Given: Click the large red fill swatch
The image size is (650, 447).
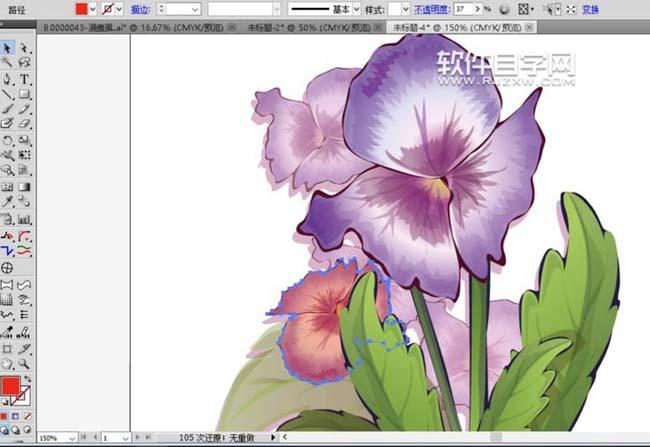Looking at the screenshot, I should coord(11,387).
